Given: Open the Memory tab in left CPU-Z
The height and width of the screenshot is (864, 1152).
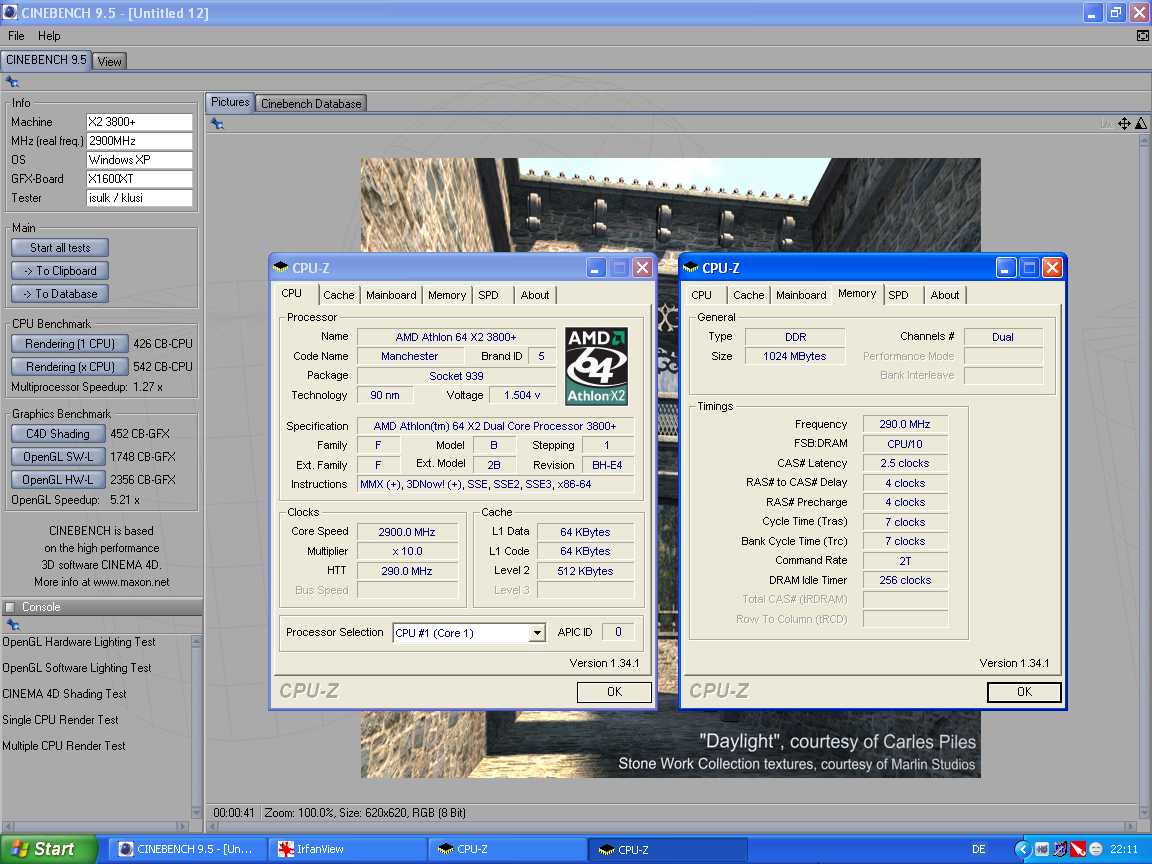Looking at the screenshot, I should 447,295.
